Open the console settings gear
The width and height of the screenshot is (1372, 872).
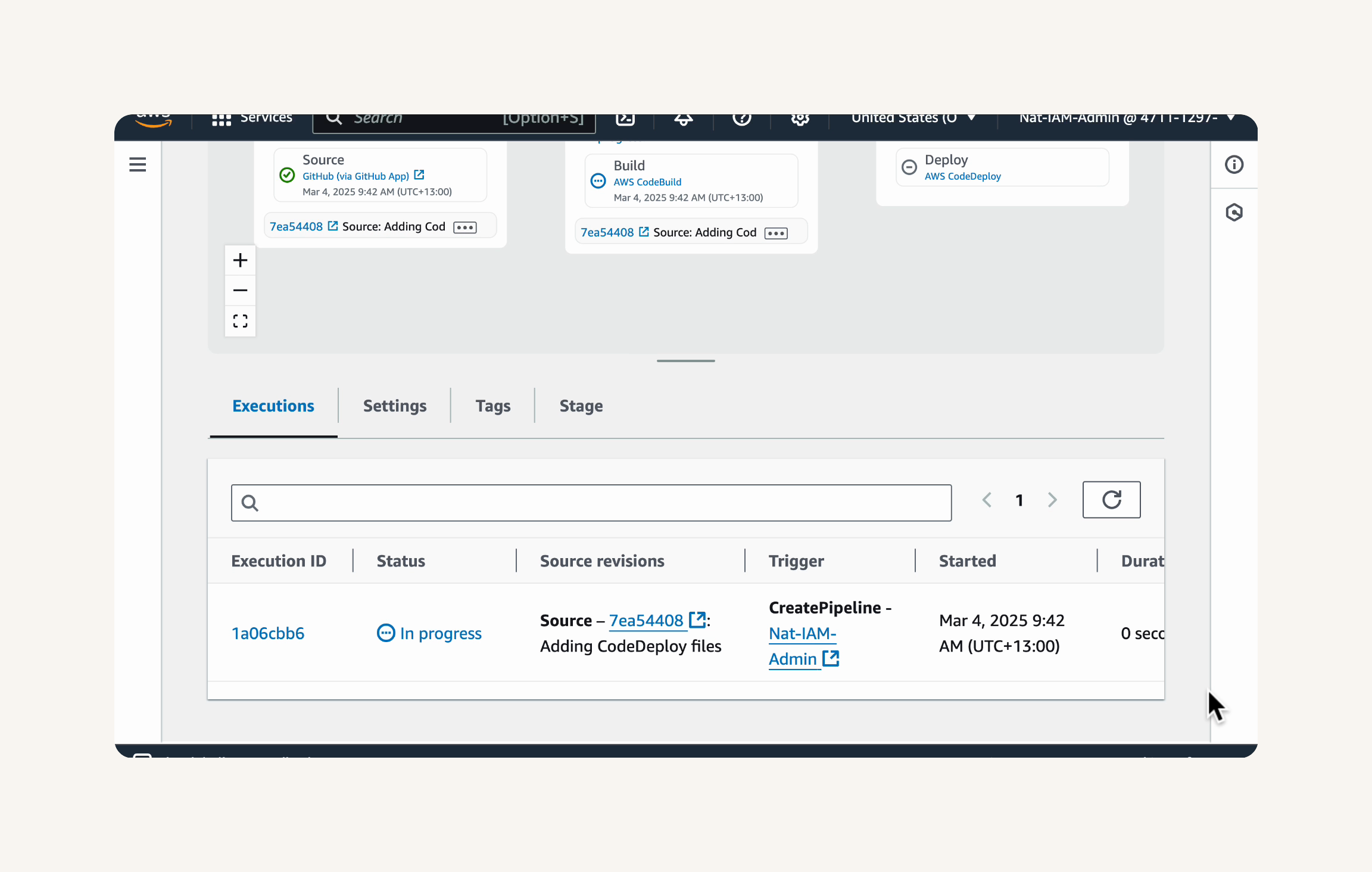[800, 119]
